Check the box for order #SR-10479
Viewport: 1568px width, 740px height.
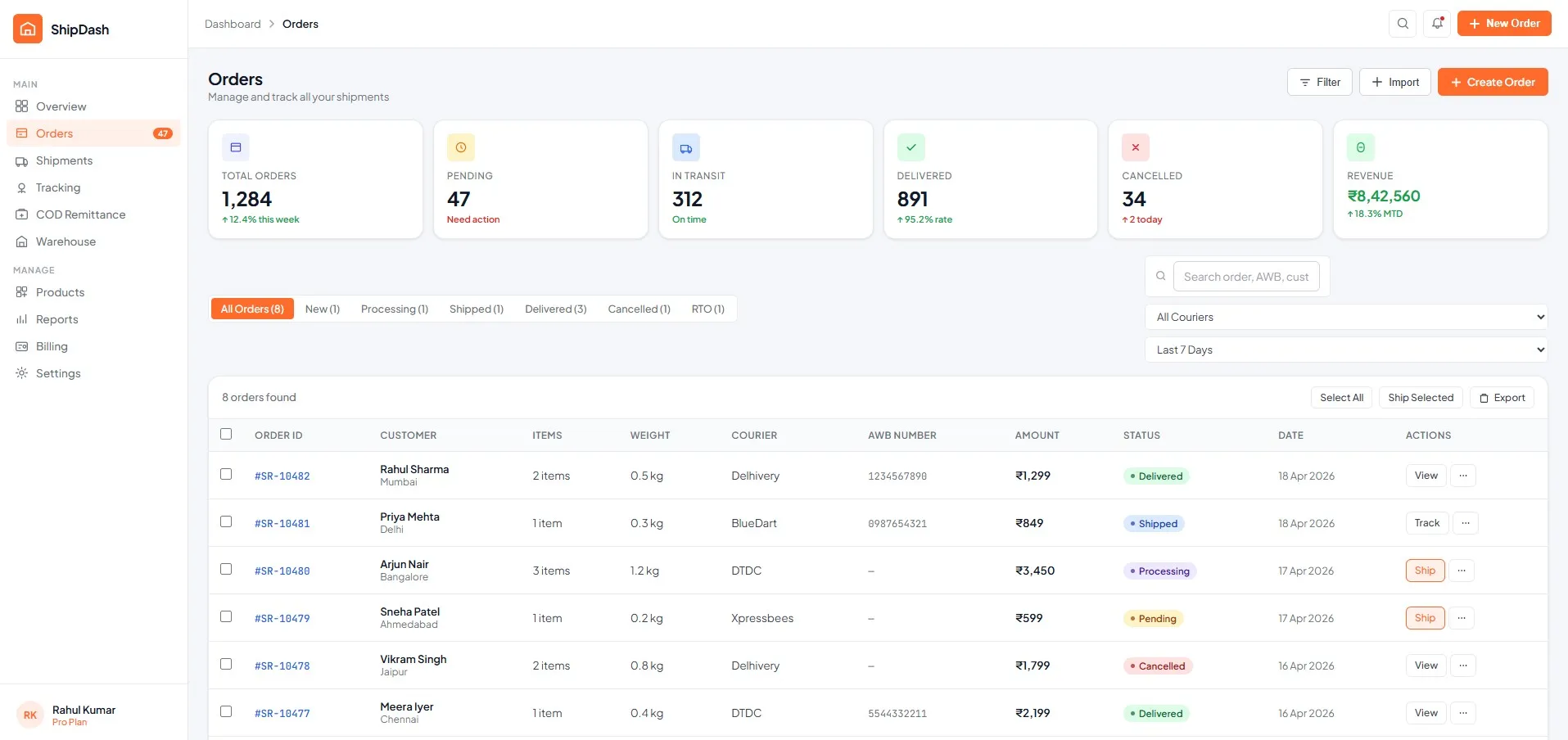226,616
